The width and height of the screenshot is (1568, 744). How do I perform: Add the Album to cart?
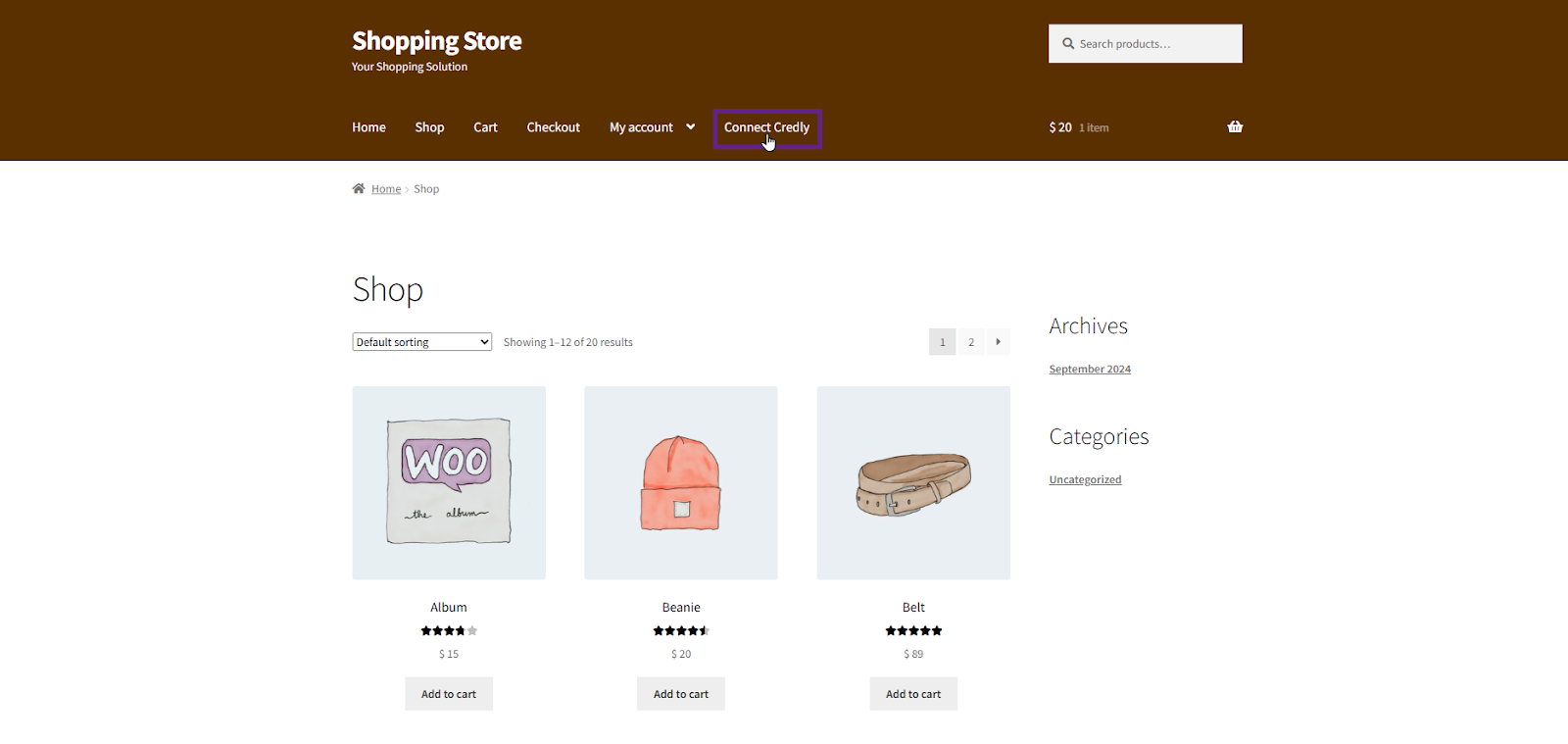click(x=449, y=694)
